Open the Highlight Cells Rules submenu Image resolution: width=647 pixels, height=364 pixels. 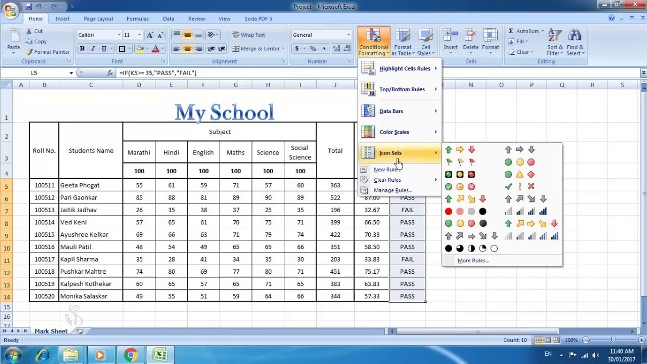click(399, 69)
